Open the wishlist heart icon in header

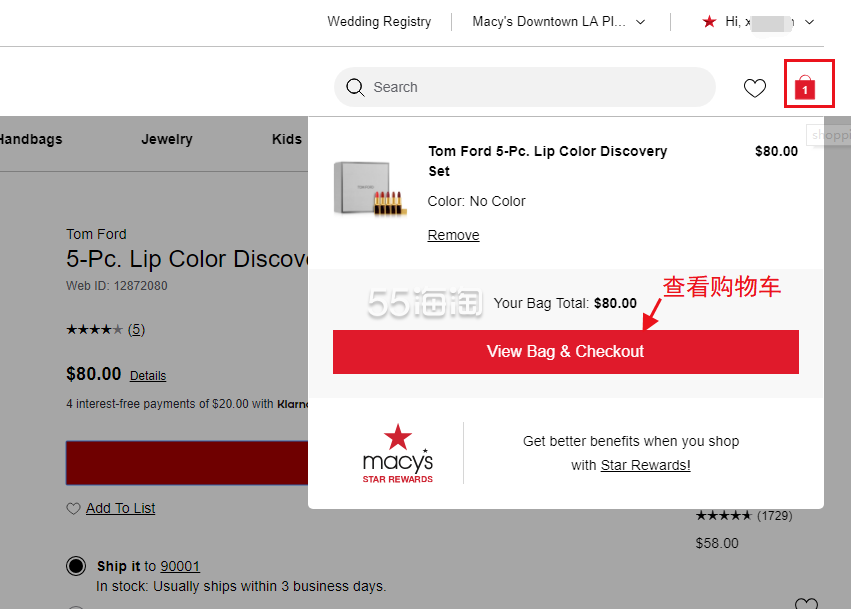click(755, 88)
